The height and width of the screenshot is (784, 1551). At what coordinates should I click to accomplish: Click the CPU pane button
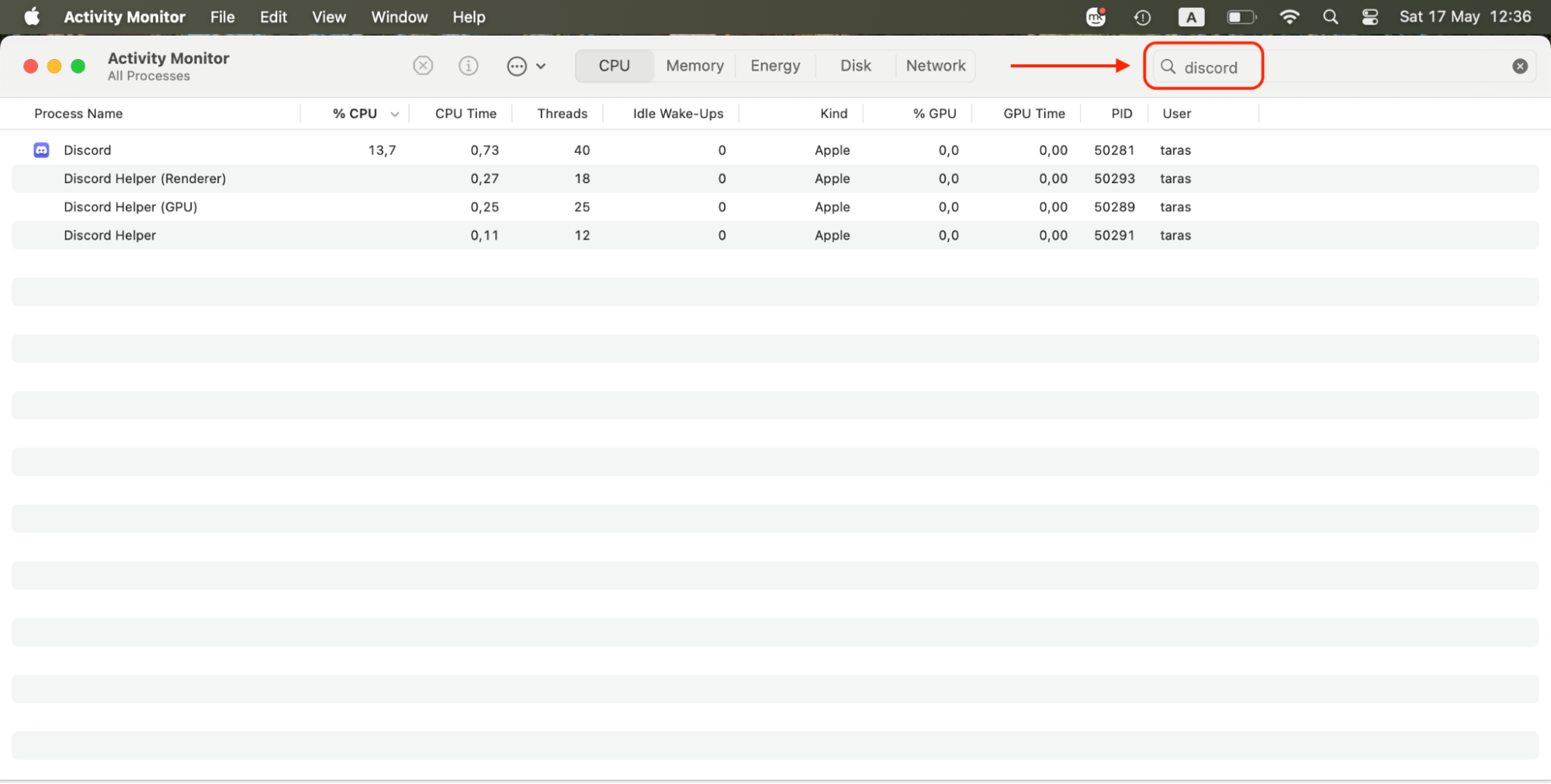click(x=613, y=66)
